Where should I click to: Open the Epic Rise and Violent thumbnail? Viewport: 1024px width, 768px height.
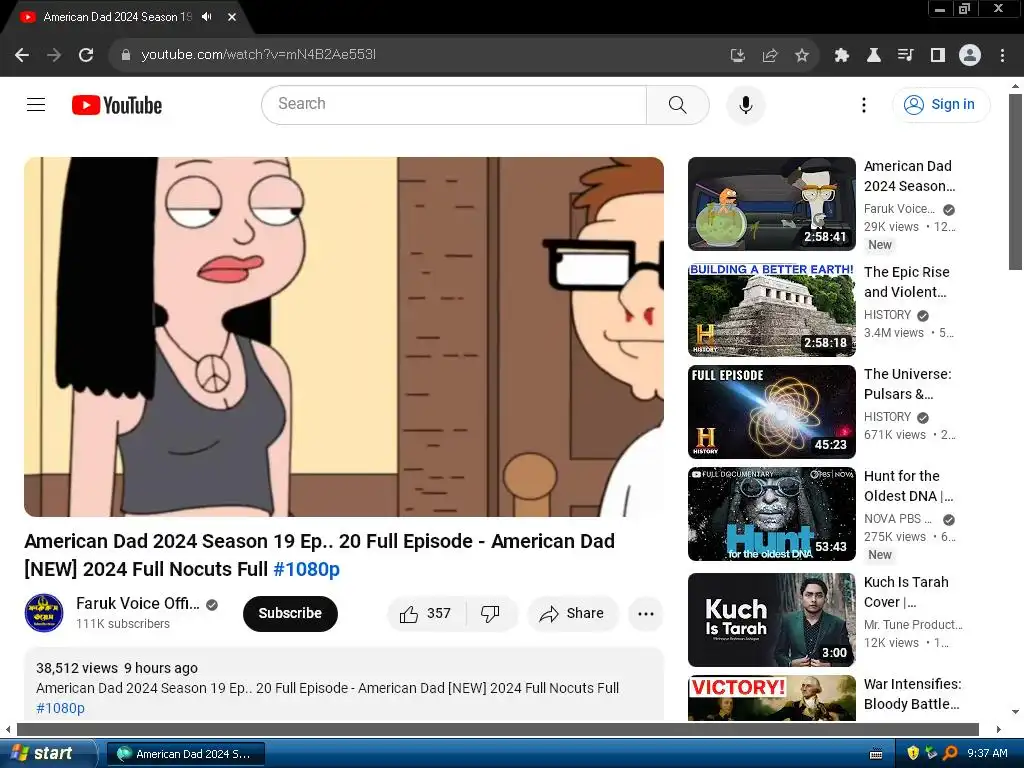tap(772, 310)
